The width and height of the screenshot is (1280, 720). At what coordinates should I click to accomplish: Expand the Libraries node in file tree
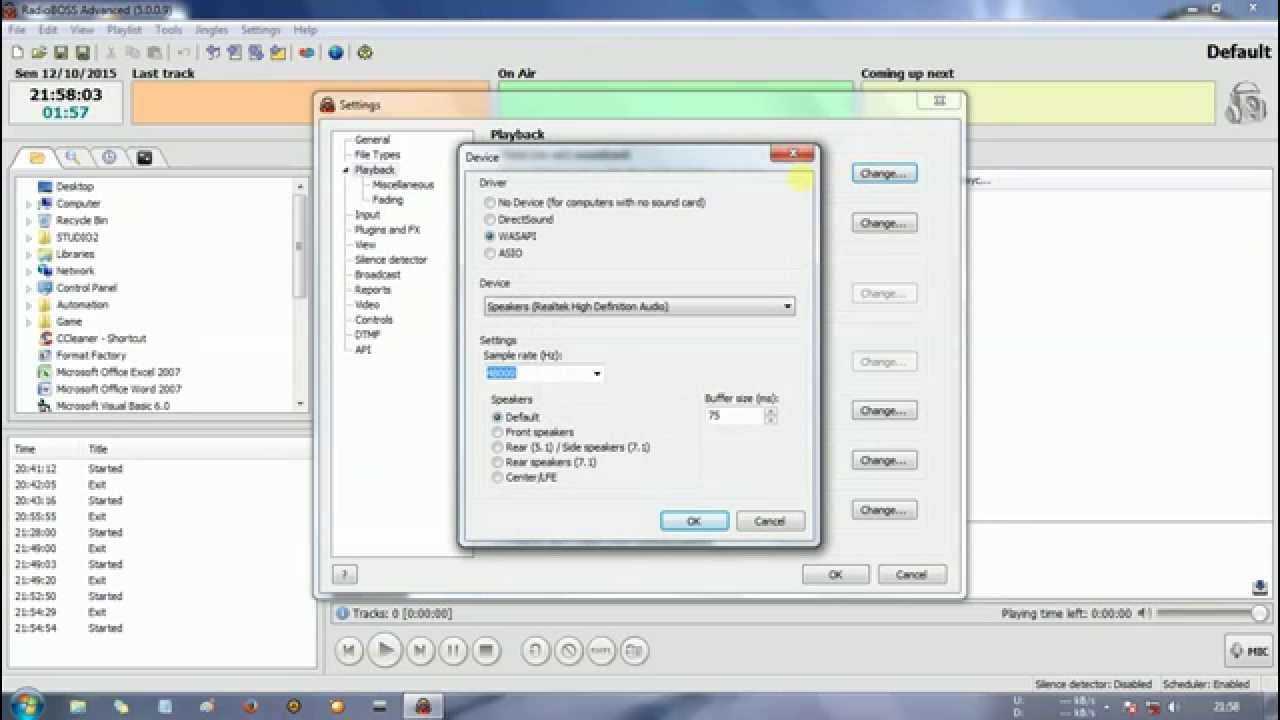[29, 255]
